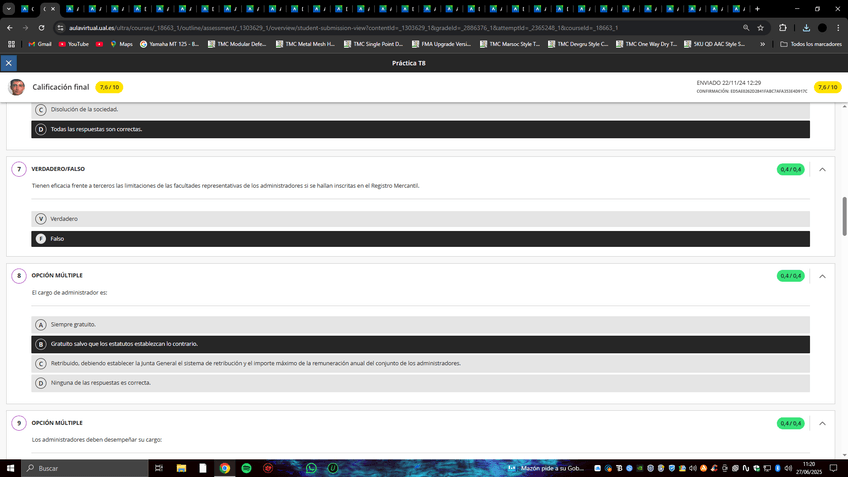Click the address bar URL
The height and width of the screenshot is (477, 848).
[x=343, y=28]
